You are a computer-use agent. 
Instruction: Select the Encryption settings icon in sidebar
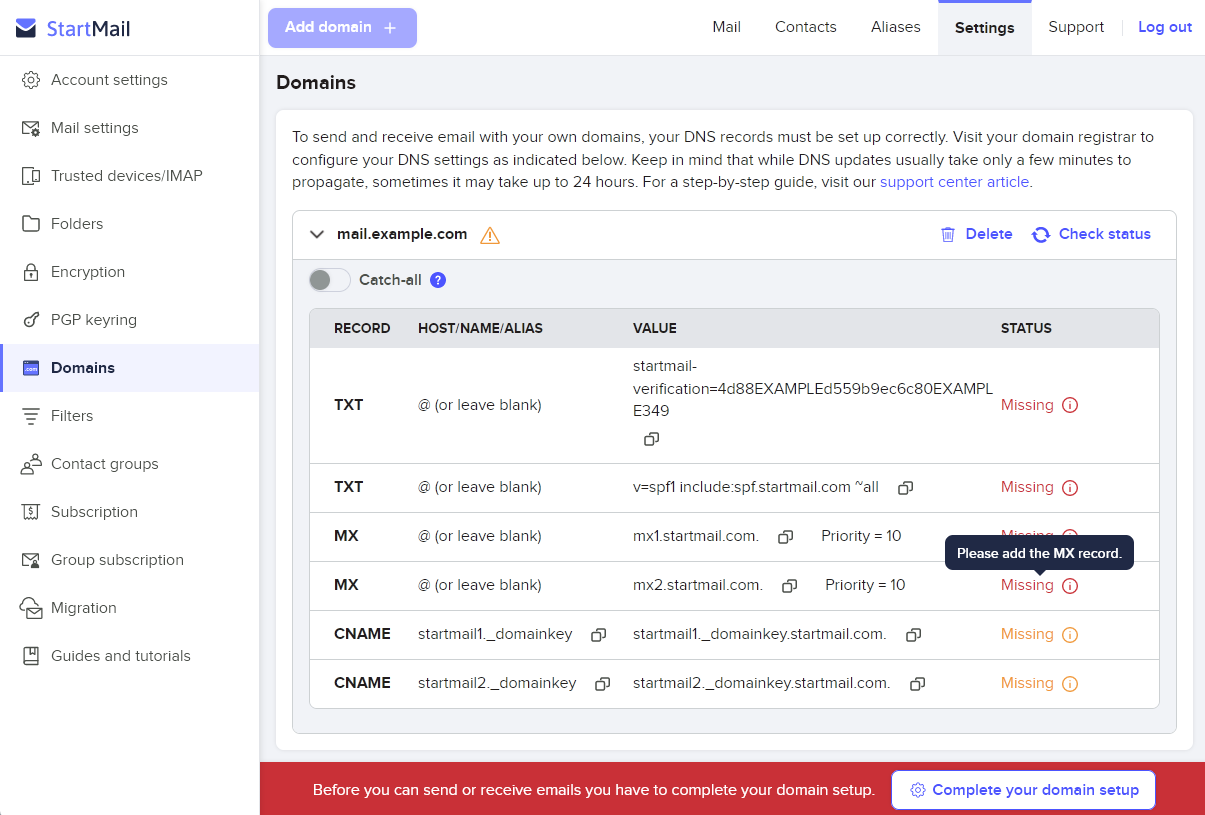(30, 271)
